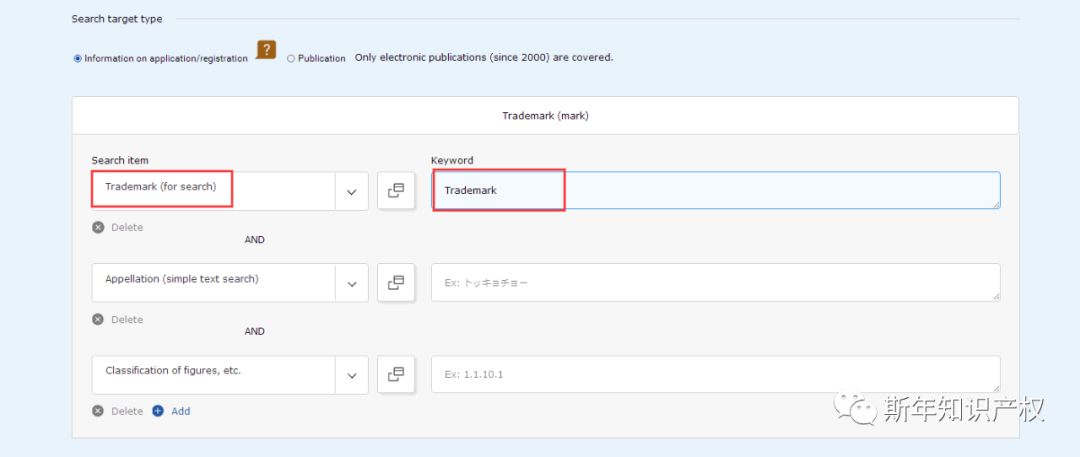Click the Search item column label
Image resolution: width=1080 pixels, height=457 pixels.
(x=120, y=160)
